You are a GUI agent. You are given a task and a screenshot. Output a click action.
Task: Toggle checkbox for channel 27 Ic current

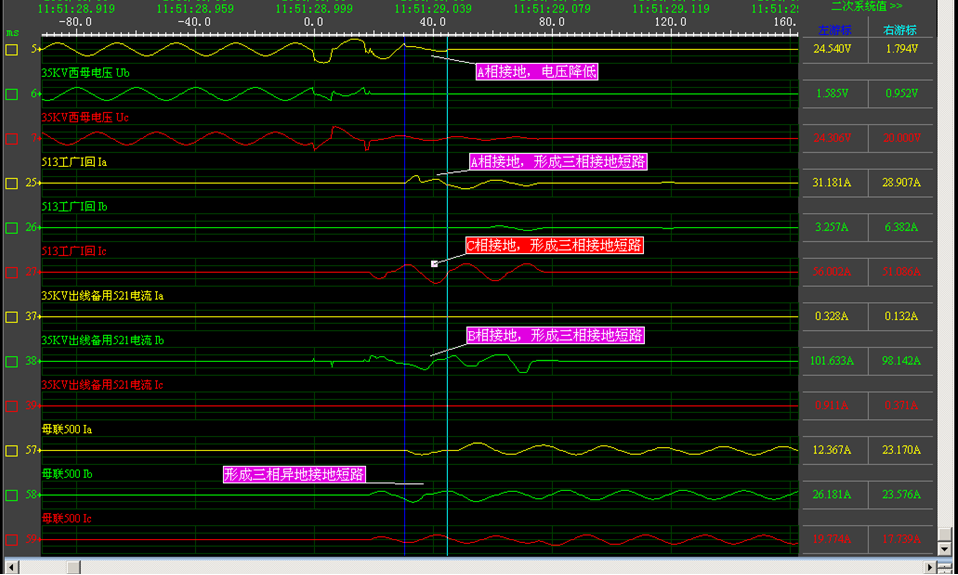pos(12,273)
